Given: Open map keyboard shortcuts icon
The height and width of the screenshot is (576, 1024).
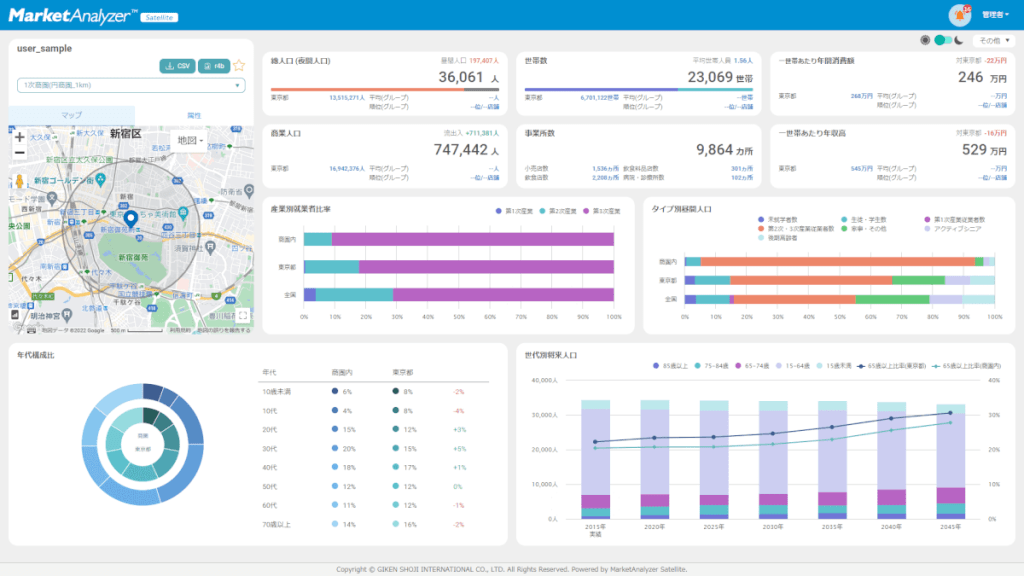Looking at the screenshot, I should 31,330.
